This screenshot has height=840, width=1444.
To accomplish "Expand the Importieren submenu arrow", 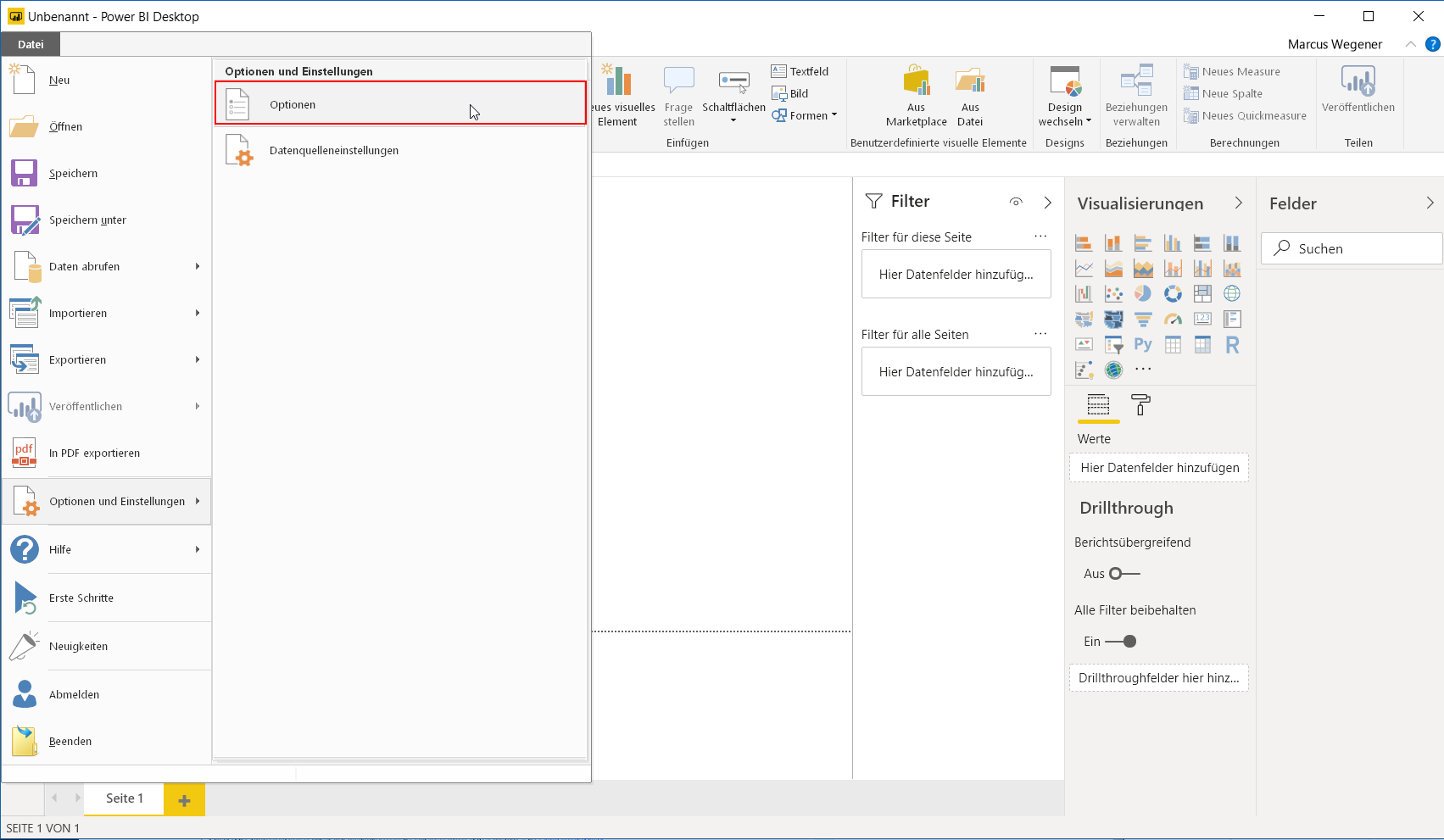I will (x=198, y=313).
